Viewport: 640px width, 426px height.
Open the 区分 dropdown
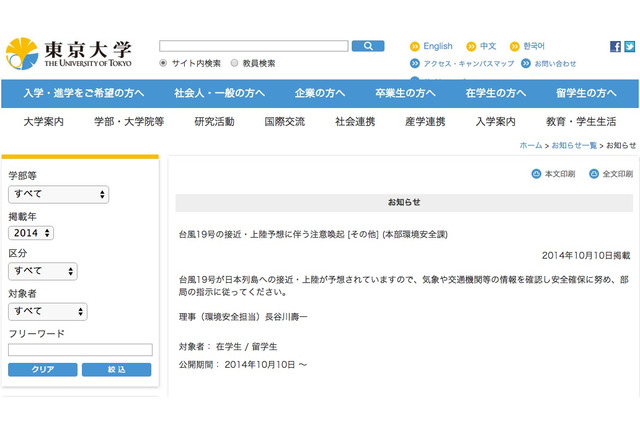43,271
